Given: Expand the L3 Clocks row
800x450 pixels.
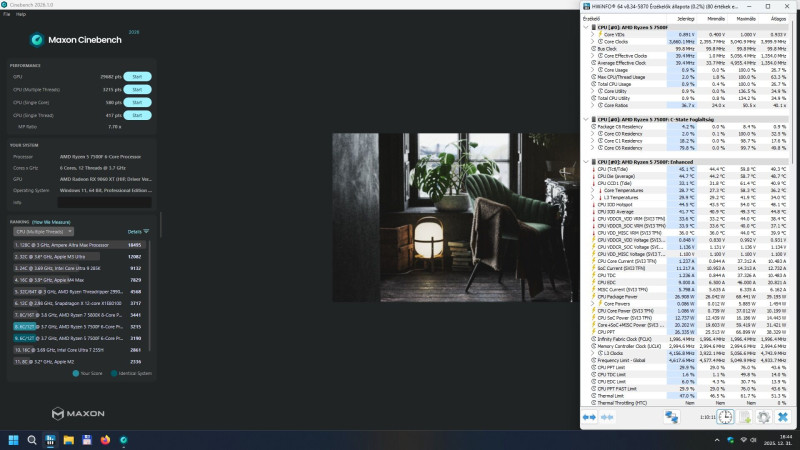Looking at the screenshot, I should 593,353.
